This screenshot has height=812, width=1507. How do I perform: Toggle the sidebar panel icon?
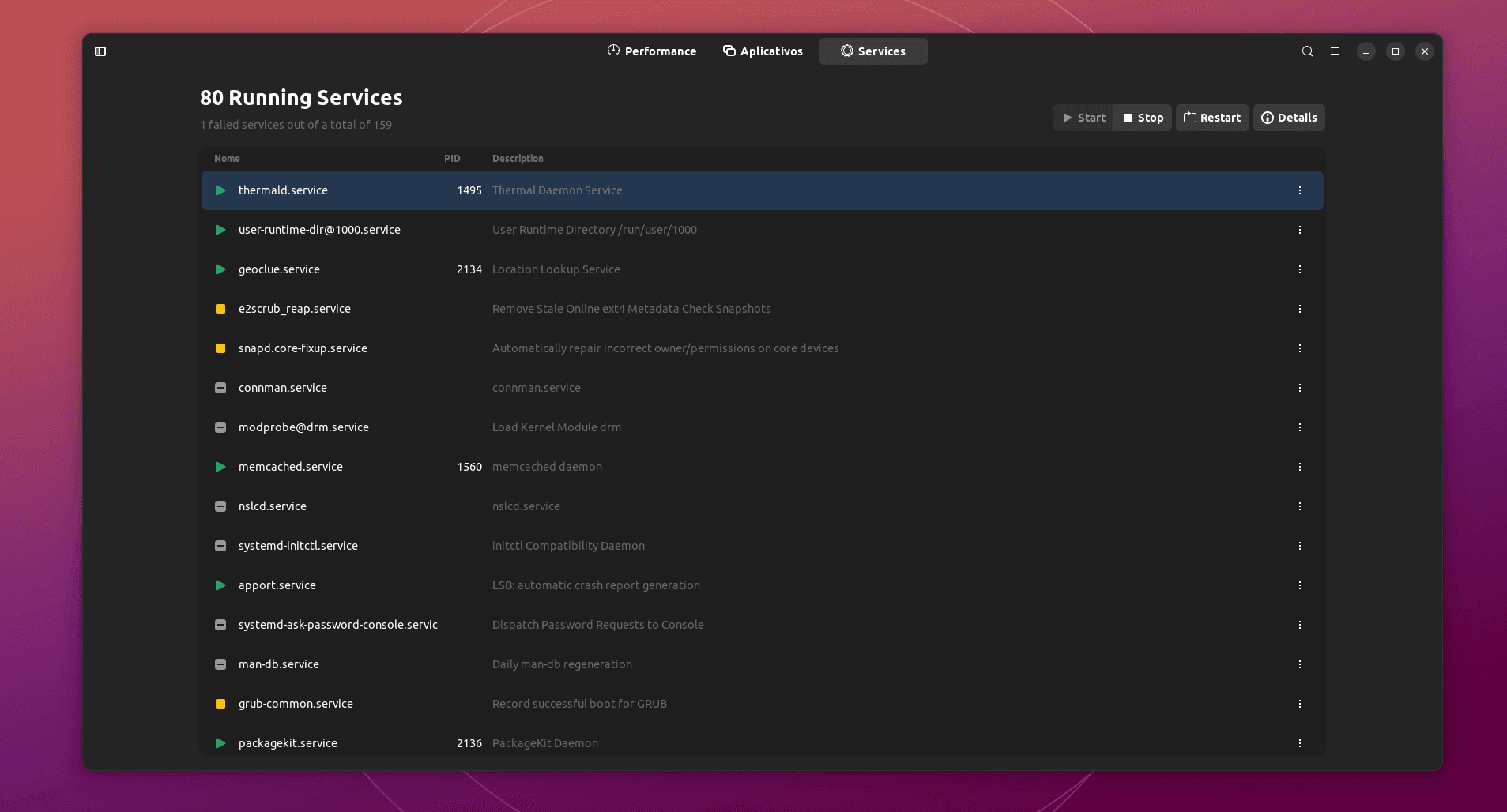(100, 51)
